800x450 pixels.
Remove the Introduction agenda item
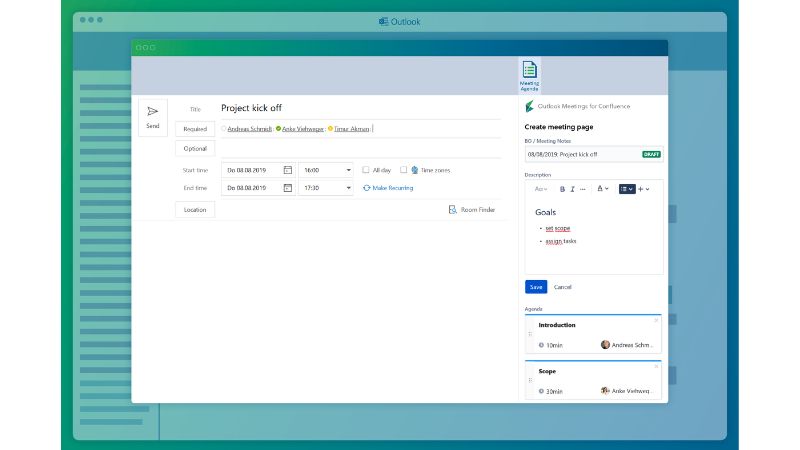click(x=656, y=320)
